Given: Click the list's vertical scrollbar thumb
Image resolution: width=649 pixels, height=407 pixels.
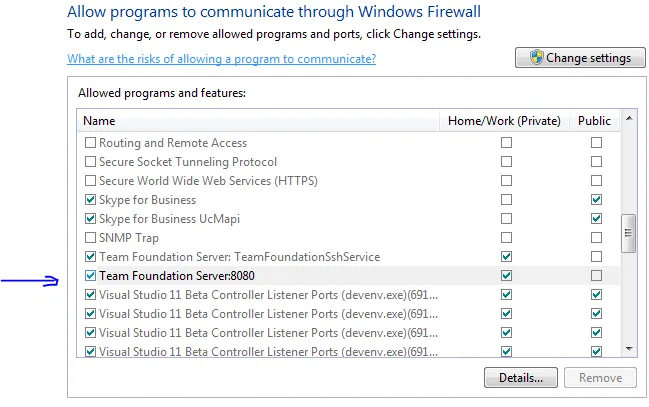Looking at the screenshot, I should (x=628, y=235).
